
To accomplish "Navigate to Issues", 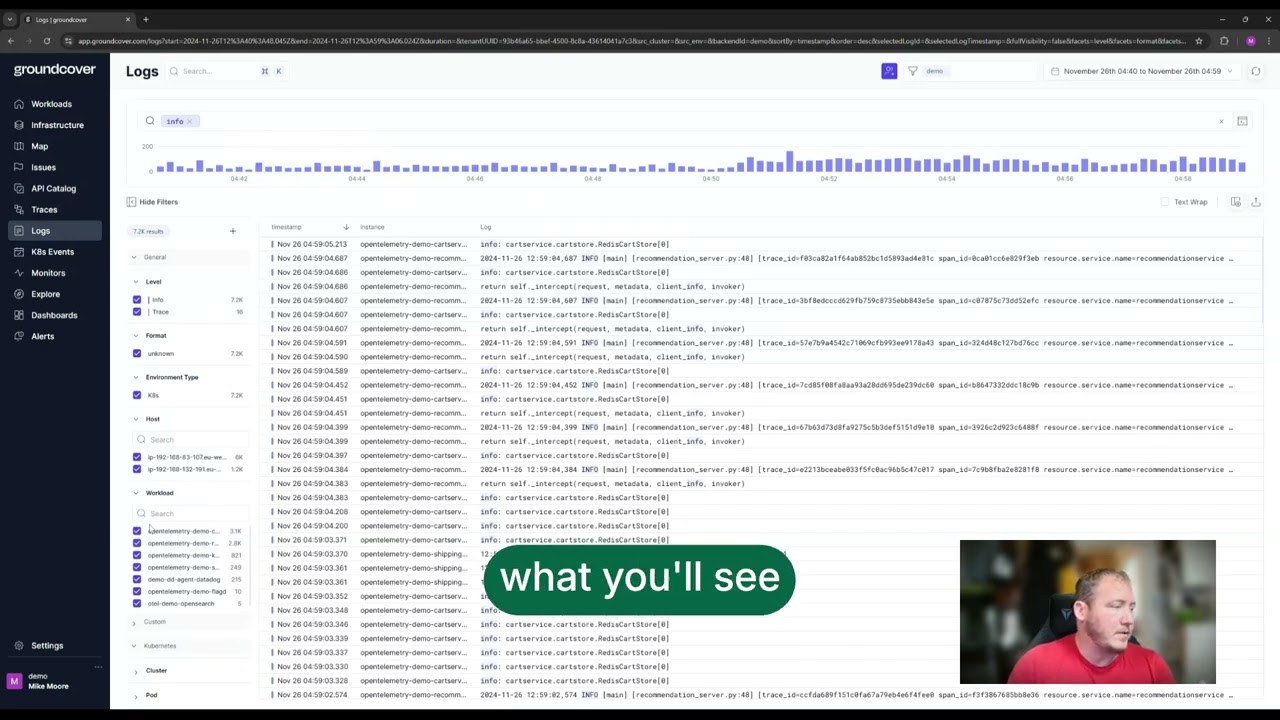I will pyautogui.click(x=43, y=167).
